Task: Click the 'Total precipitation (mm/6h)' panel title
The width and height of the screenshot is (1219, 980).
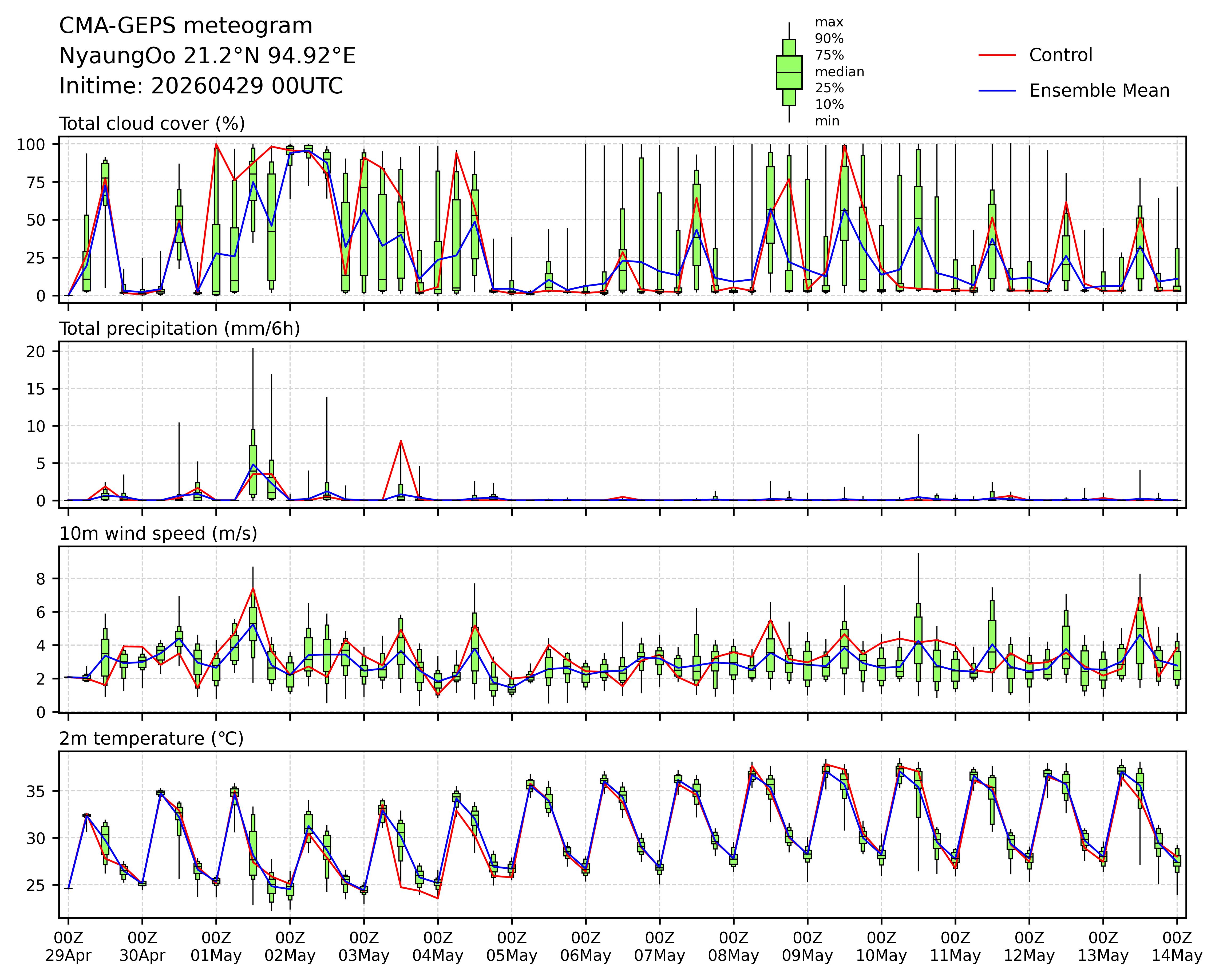Action: coord(179,329)
